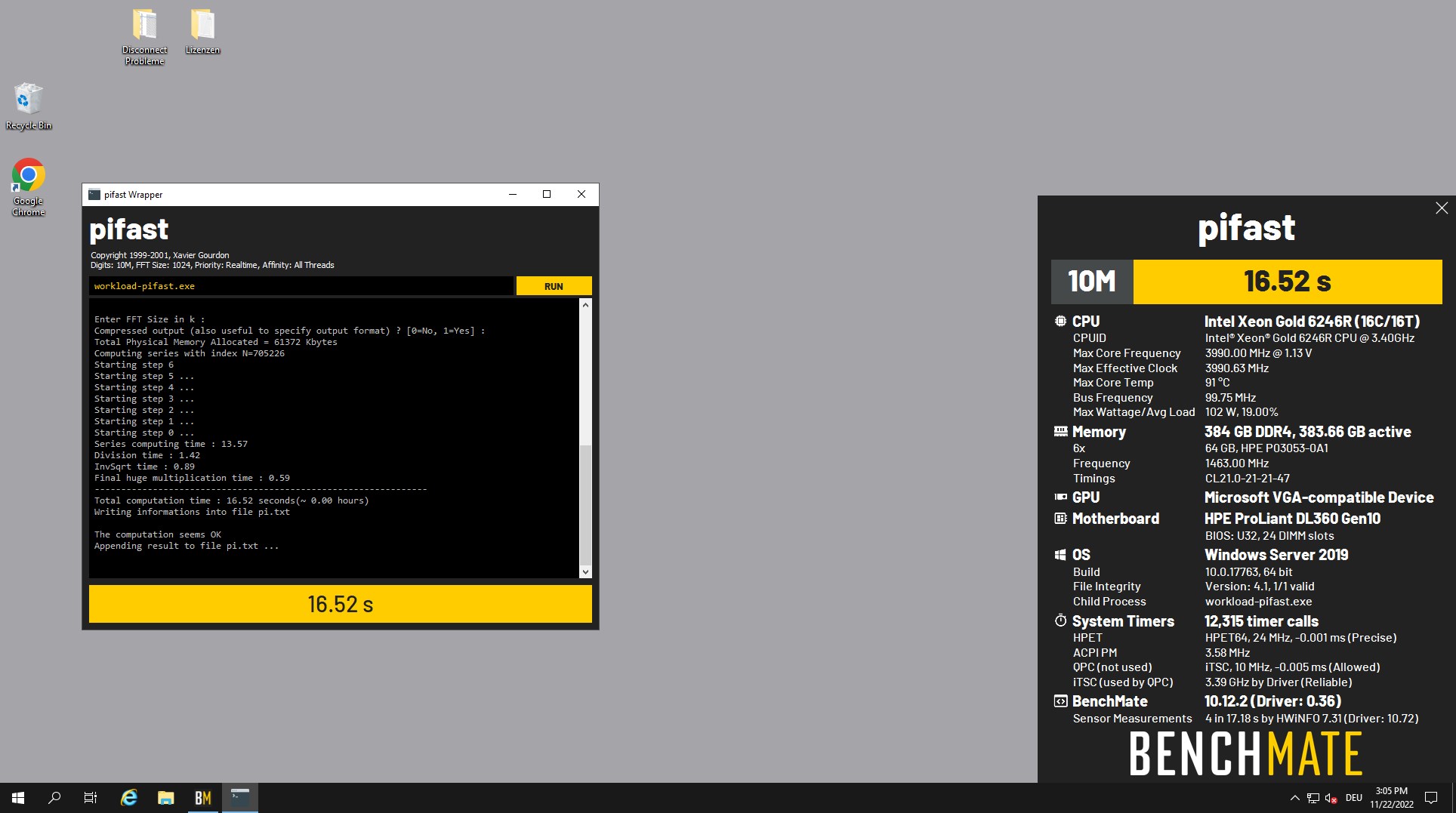Click the console vertical scrollbar thumb
This screenshot has height=813, width=1456.
pyautogui.click(x=585, y=505)
